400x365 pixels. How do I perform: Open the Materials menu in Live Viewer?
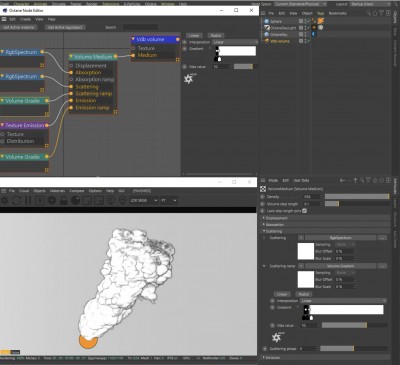(57, 191)
